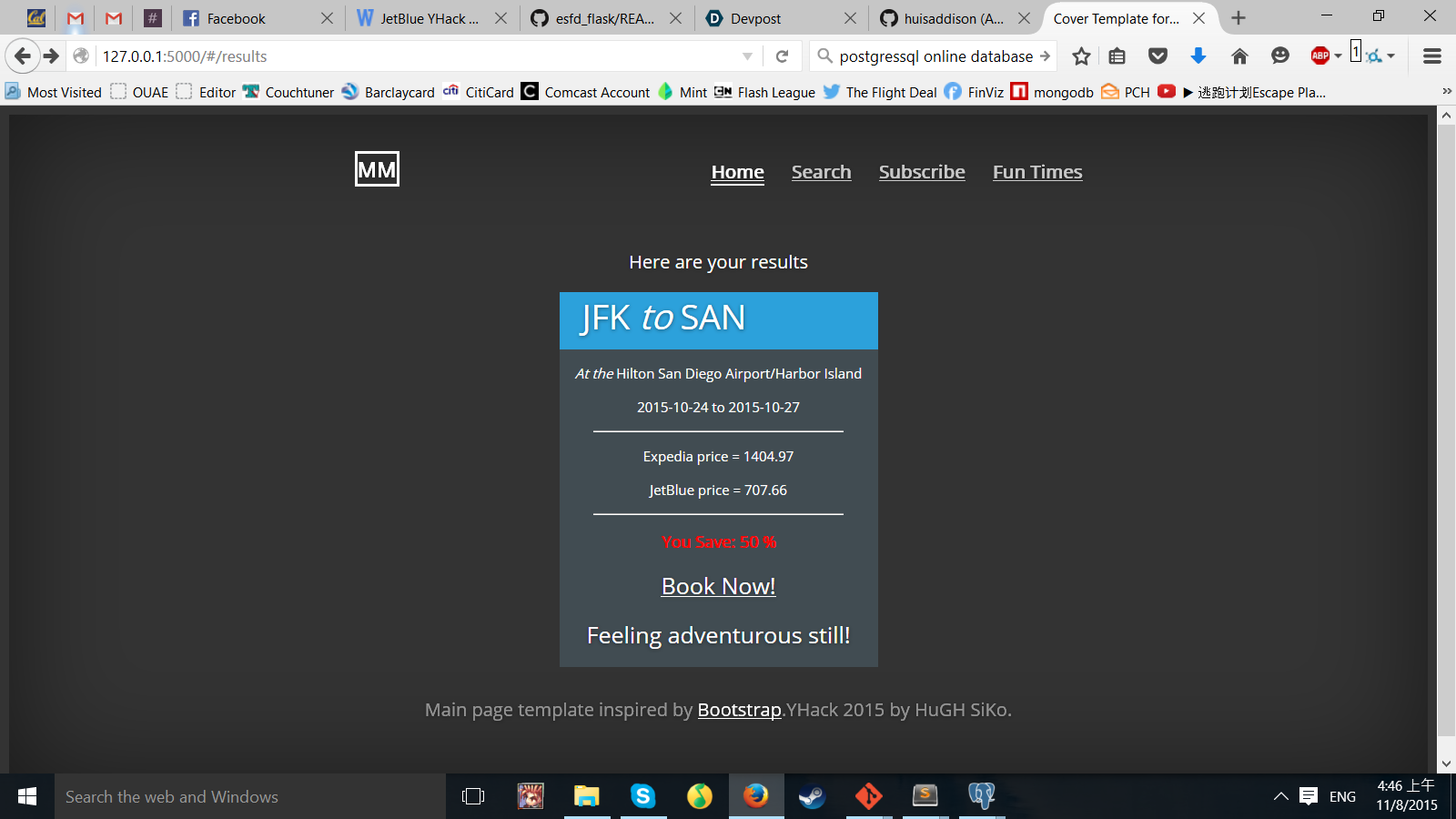The image size is (1456, 819).
Task: Click the page scrollbar down arrow
Action: [1446, 764]
